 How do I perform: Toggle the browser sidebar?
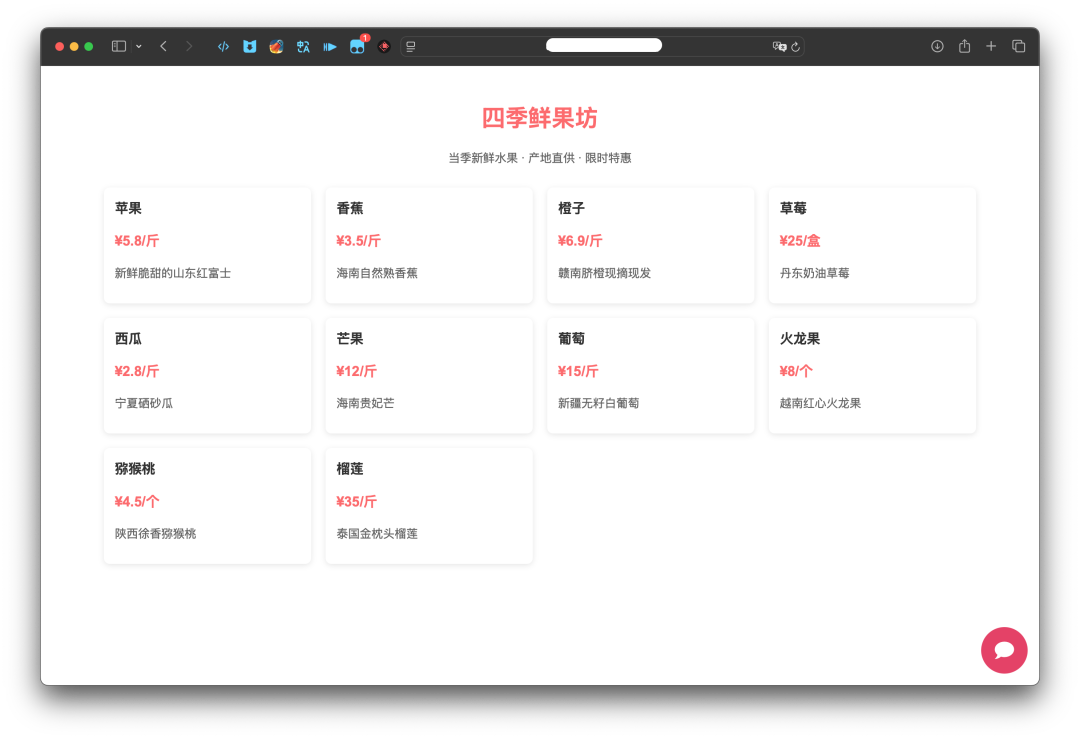click(117, 45)
